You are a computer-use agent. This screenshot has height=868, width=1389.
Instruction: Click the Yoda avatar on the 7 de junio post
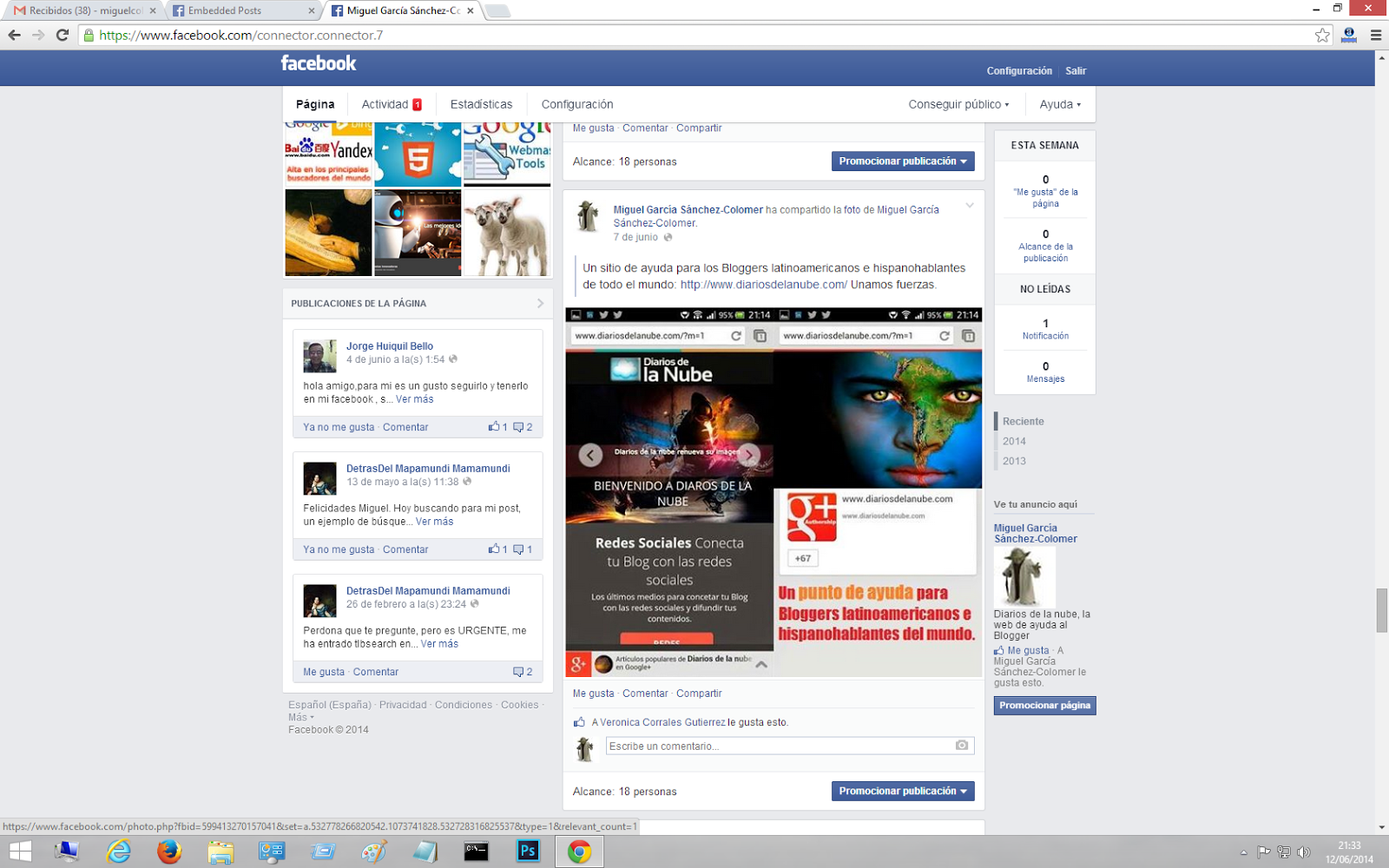click(589, 217)
